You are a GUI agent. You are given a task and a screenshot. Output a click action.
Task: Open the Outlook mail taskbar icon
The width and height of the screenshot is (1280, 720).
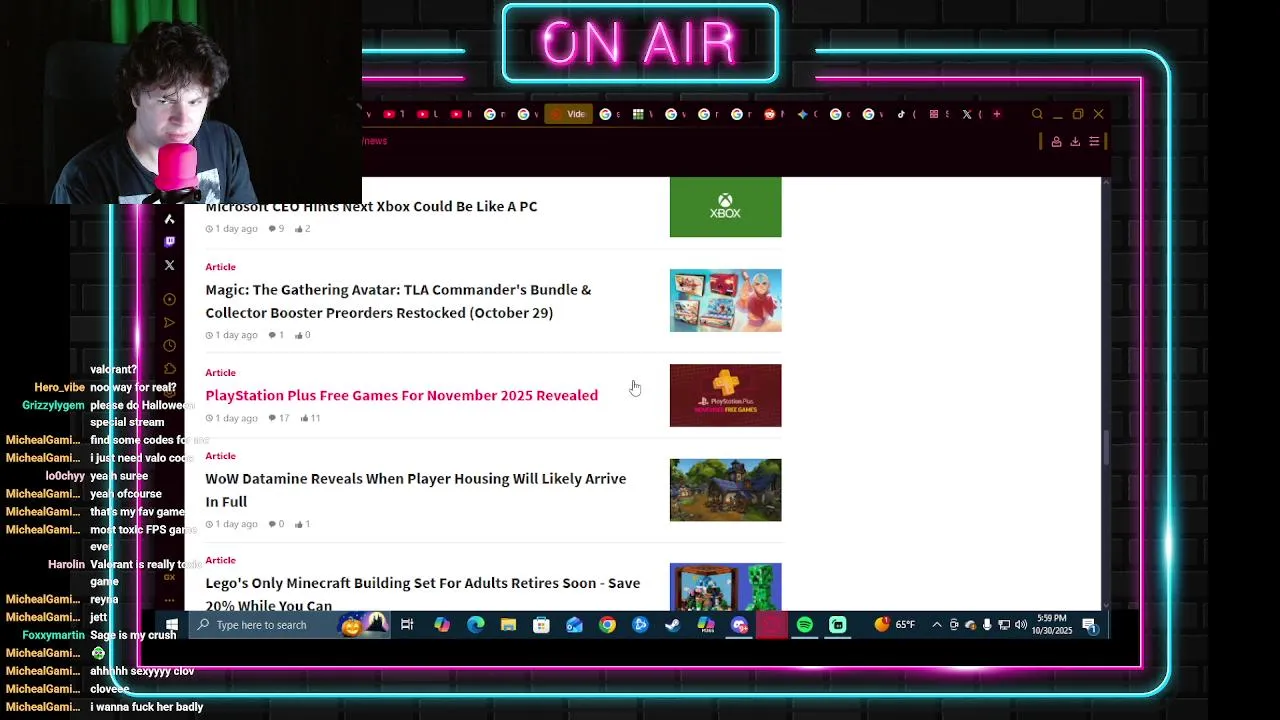pyautogui.click(x=574, y=625)
